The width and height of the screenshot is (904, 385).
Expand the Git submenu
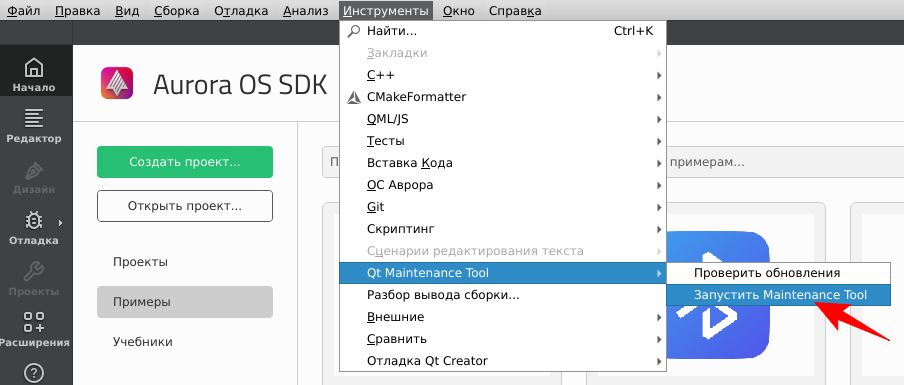coord(503,207)
